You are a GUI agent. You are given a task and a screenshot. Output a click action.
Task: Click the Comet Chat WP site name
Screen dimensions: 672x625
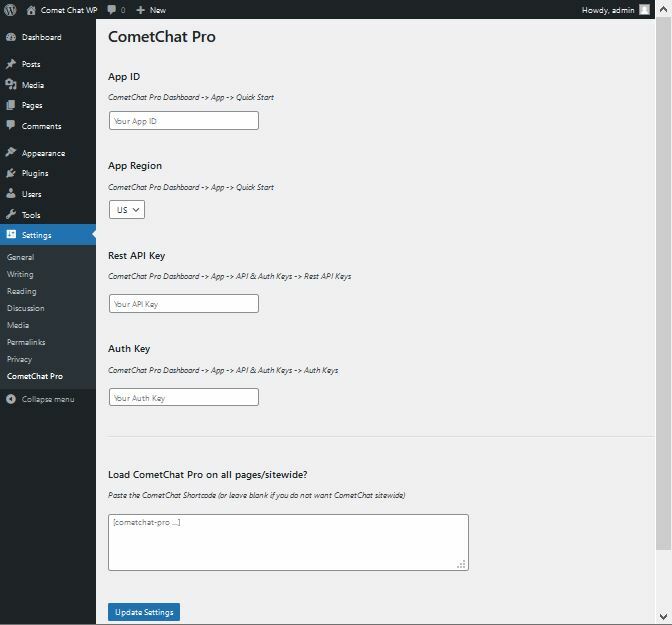(69, 10)
